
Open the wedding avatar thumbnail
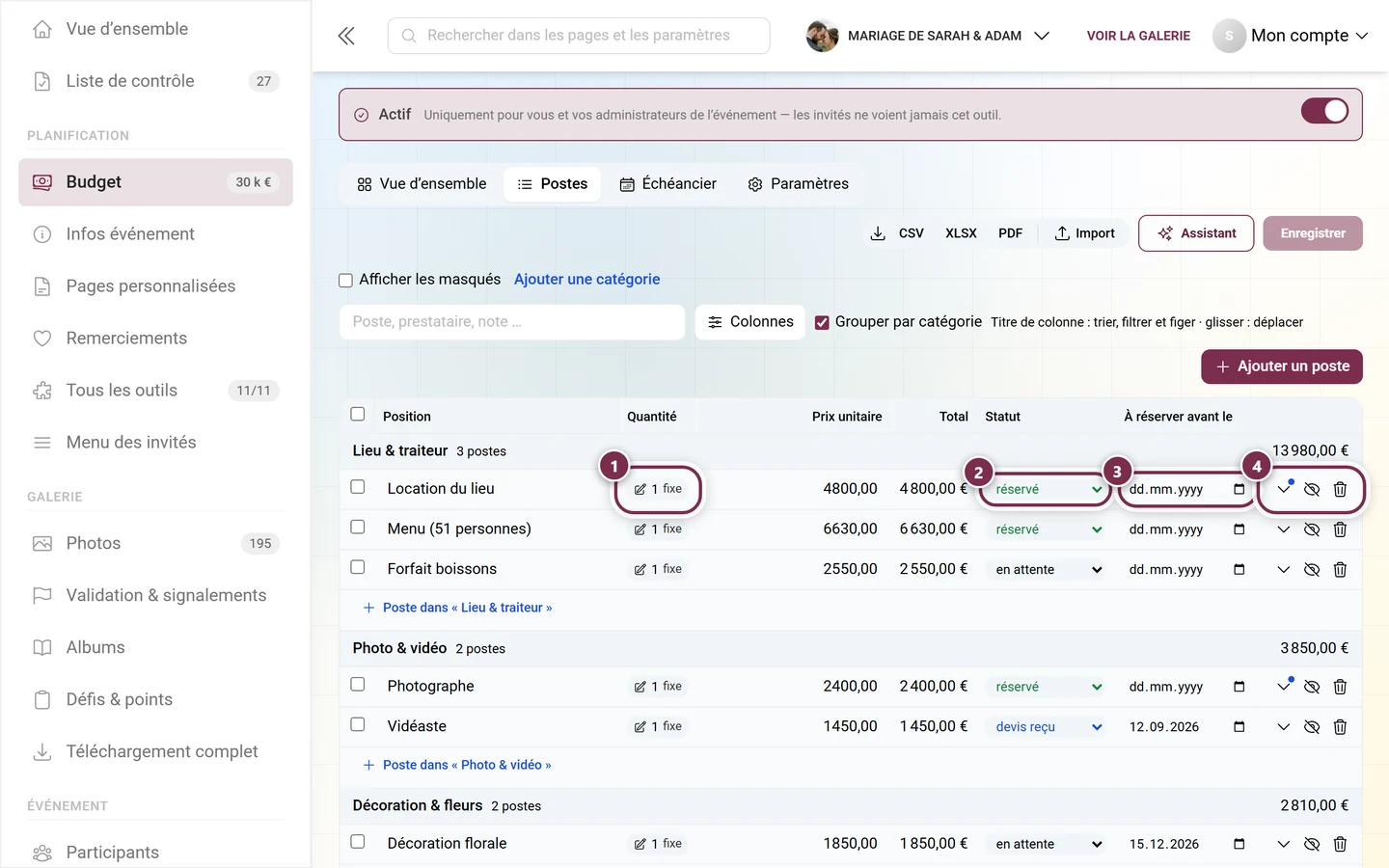point(822,36)
